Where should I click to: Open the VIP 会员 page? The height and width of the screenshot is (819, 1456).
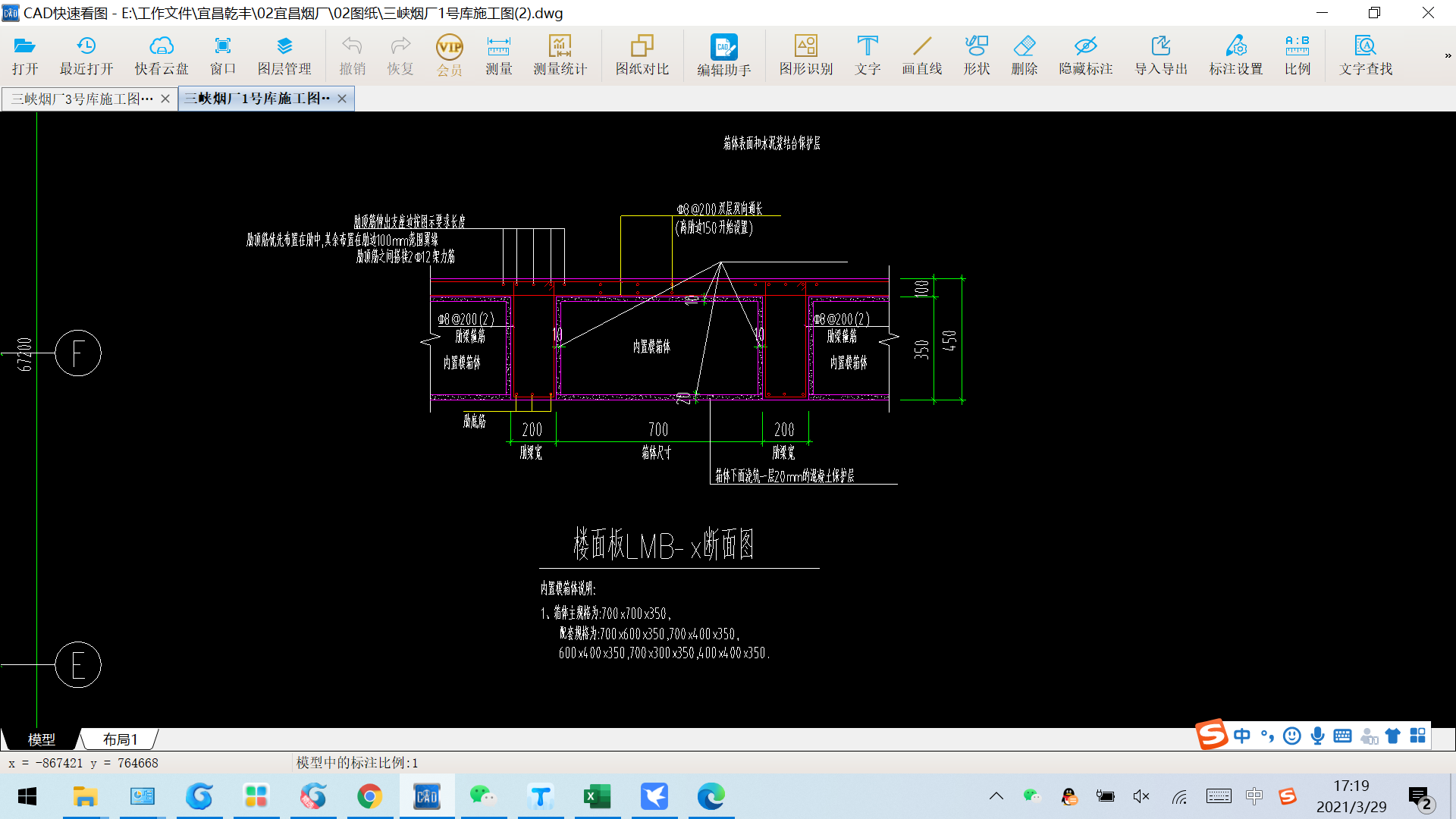click(450, 56)
